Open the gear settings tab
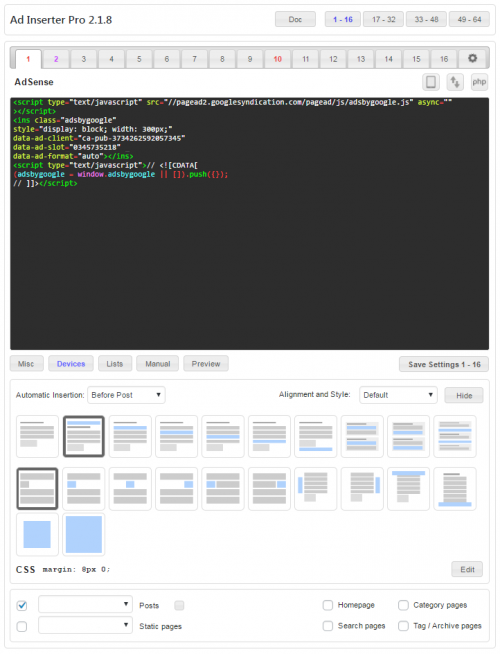This screenshot has width=500, height=654. pos(472,59)
